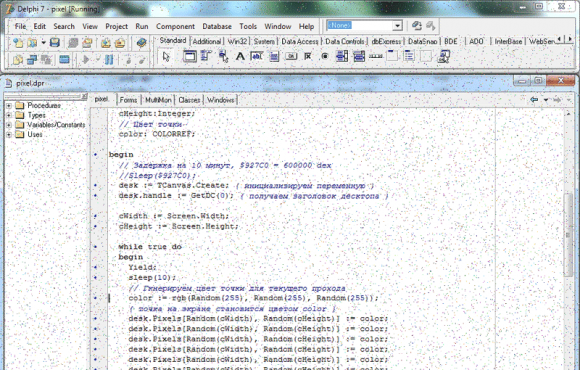The height and width of the screenshot is (370, 580).
Task: Toggle breakpoint dot beside 'while true do'
Action: click(x=96, y=246)
